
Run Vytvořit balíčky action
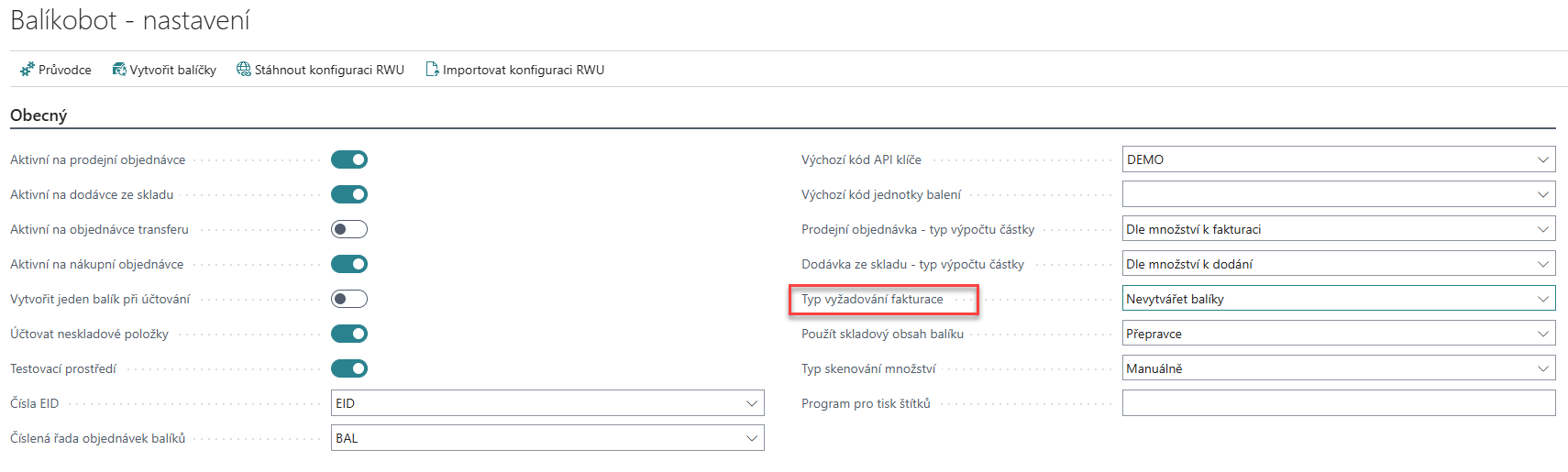164,70
